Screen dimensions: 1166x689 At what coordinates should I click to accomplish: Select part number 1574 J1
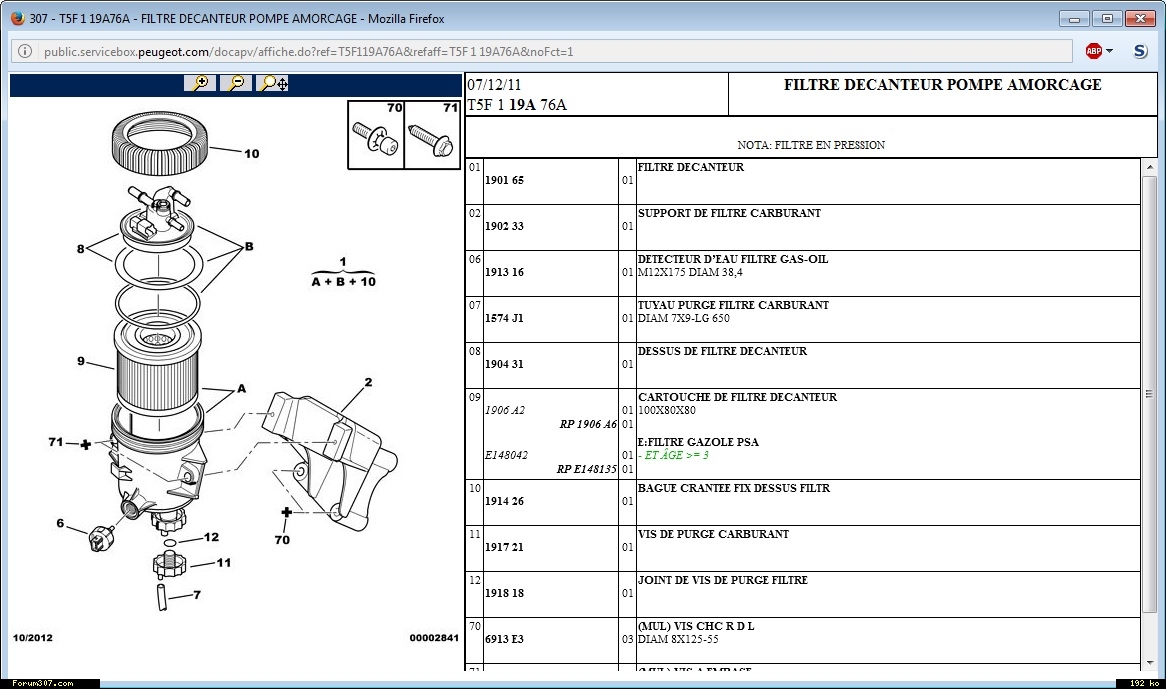click(504, 319)
